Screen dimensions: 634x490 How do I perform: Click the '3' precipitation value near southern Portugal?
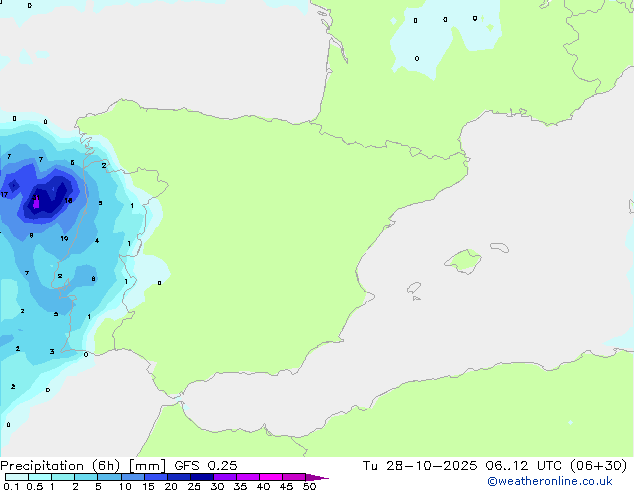coord(52,352)
